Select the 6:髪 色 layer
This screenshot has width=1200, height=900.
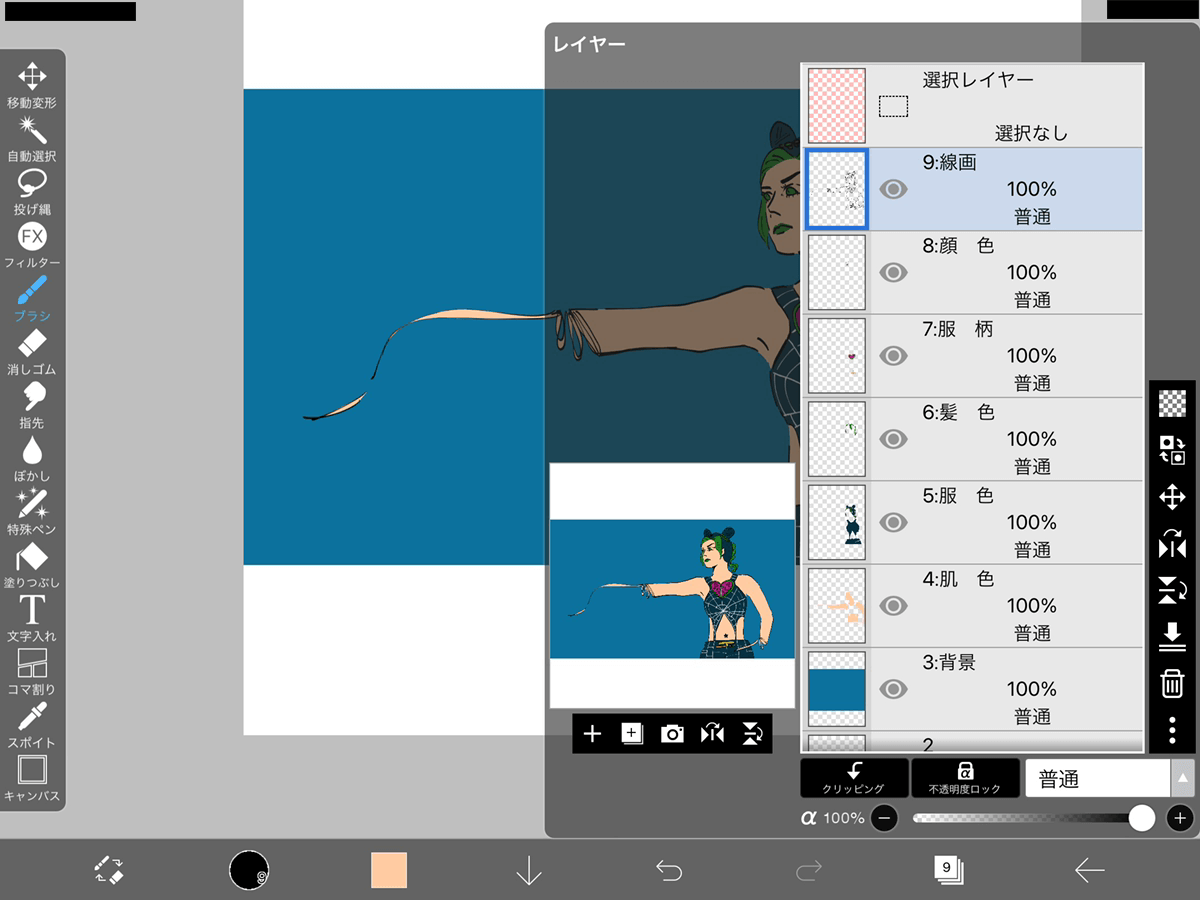click(973, 439)
